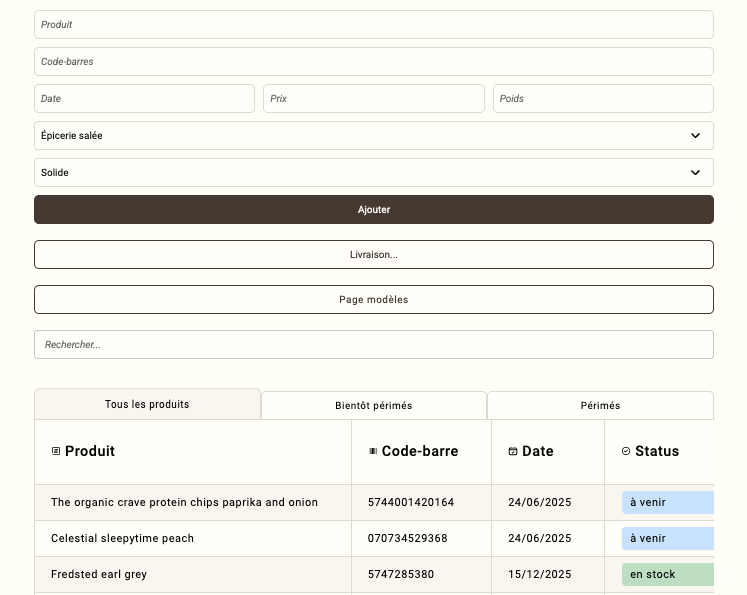Image resolution: width=747 pixels, height=595 pixels.
Task: Switch to Tous les produits tab
Action: (147, 404)
